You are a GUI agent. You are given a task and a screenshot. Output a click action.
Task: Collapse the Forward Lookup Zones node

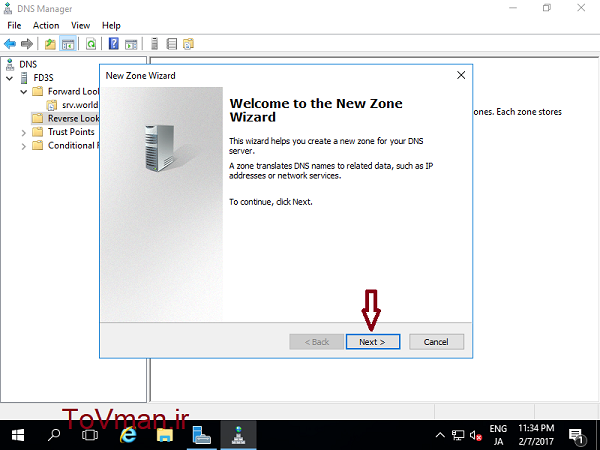coord(24,92)
